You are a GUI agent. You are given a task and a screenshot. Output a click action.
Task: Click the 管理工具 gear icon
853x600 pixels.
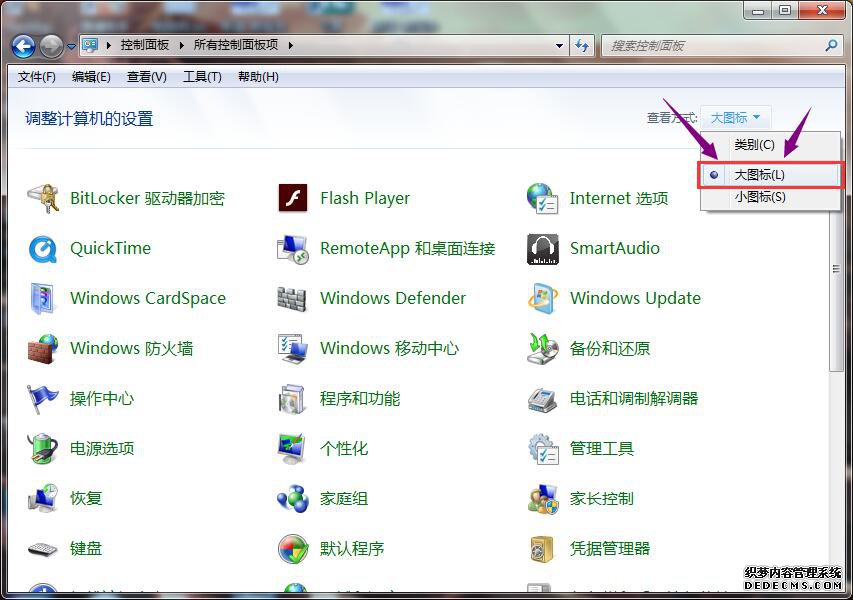click(x=542, y=448)
